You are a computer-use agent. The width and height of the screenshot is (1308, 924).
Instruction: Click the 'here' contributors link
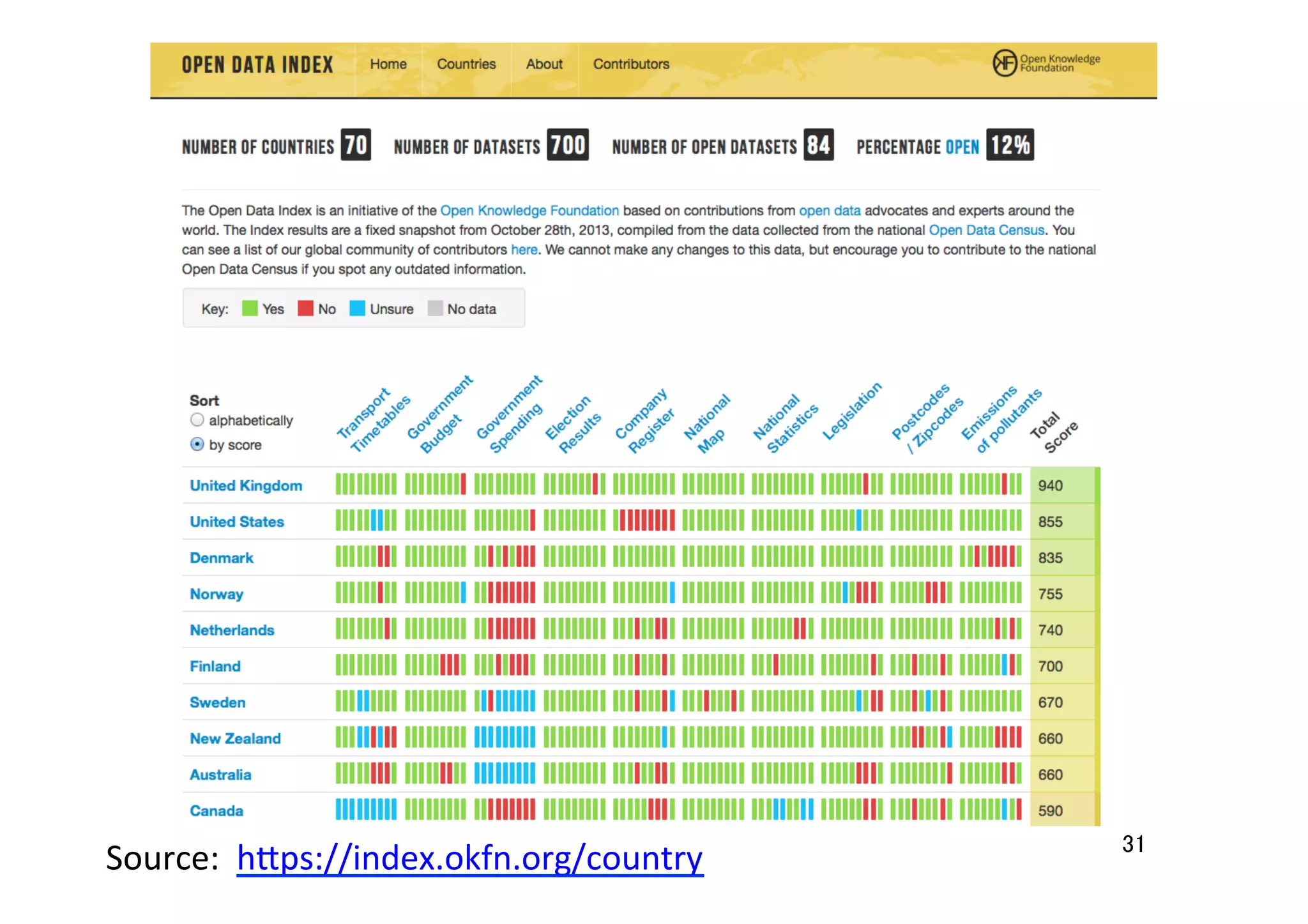(x=524, y=250)
